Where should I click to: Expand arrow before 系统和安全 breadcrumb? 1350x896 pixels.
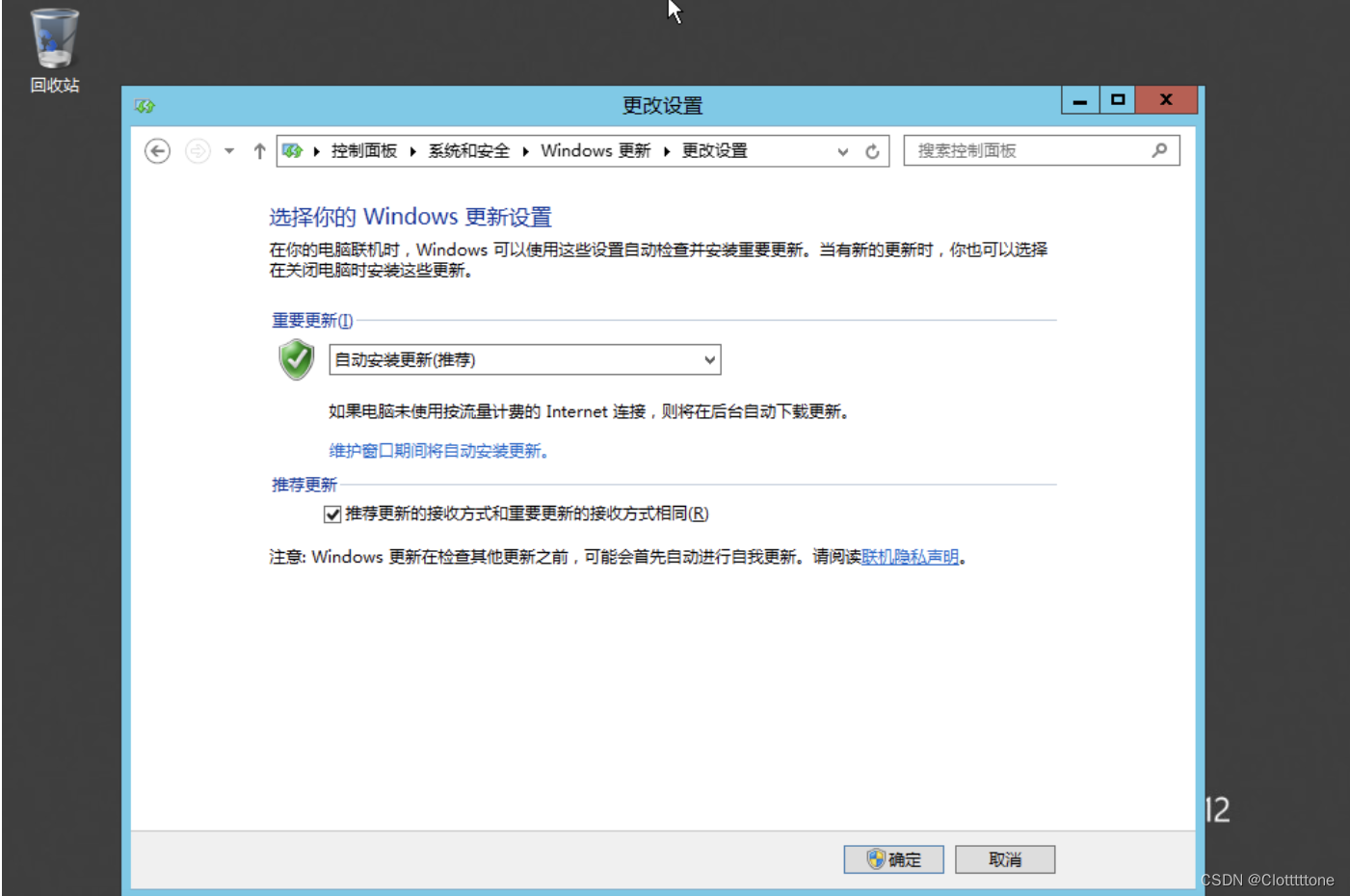pos(412,151)
